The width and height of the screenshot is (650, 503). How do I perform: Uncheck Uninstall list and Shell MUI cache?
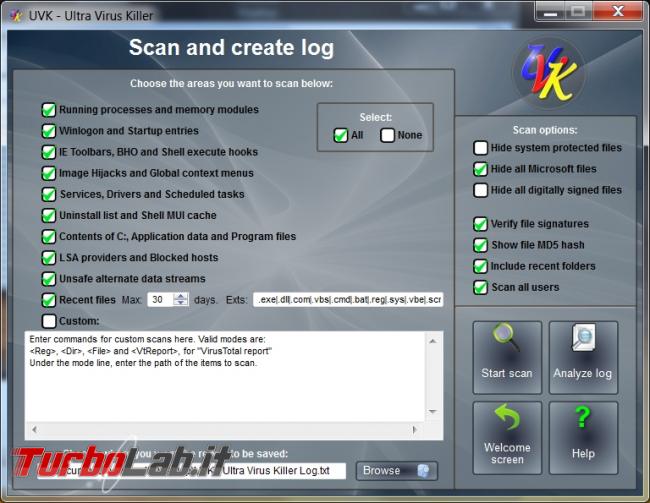(49, 216)
